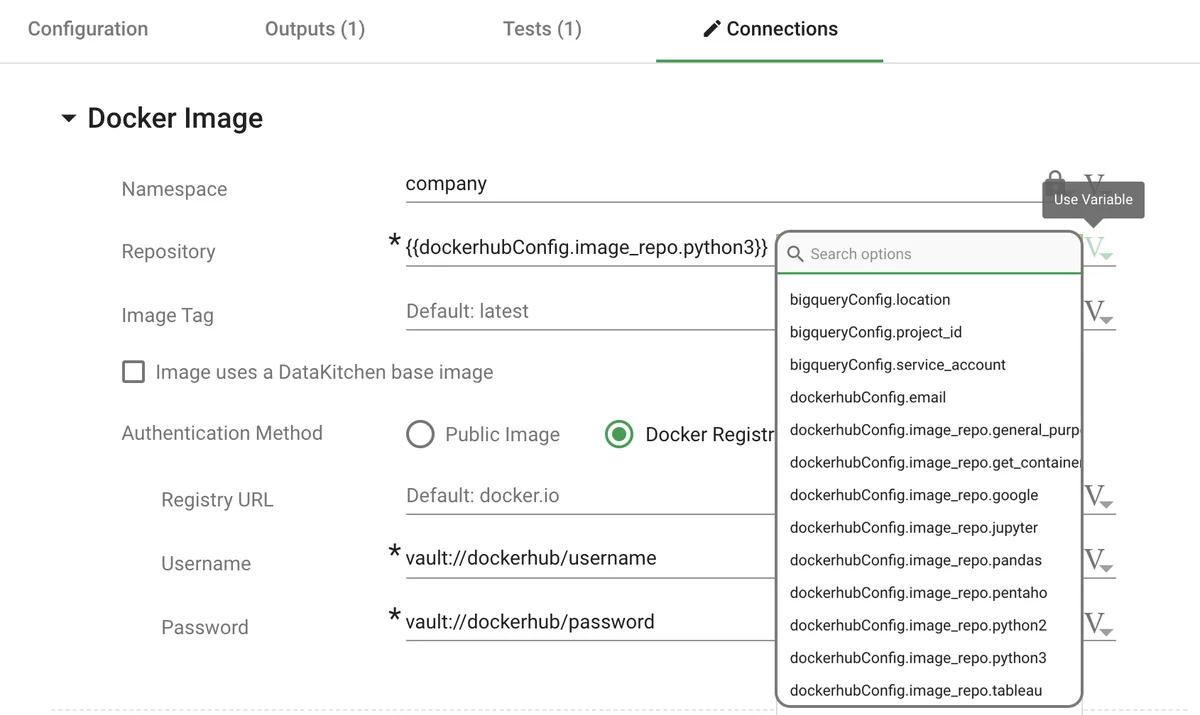Enable 'Image uses a DataKitchen base image'
Viewport: 1200px width, 715px height.
pyautogui.click(x=133, y=372)
